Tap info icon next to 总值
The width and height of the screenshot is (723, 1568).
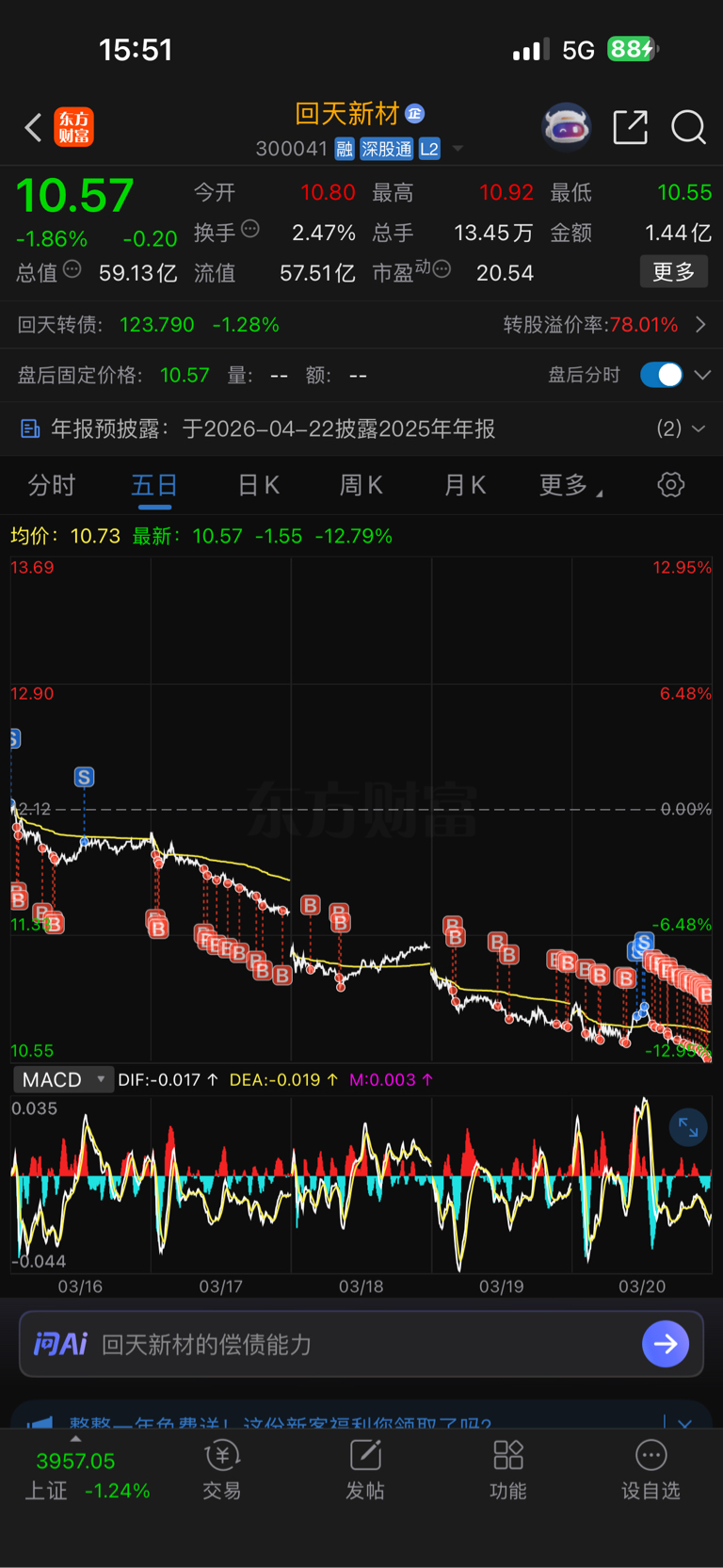click(72, 270)
